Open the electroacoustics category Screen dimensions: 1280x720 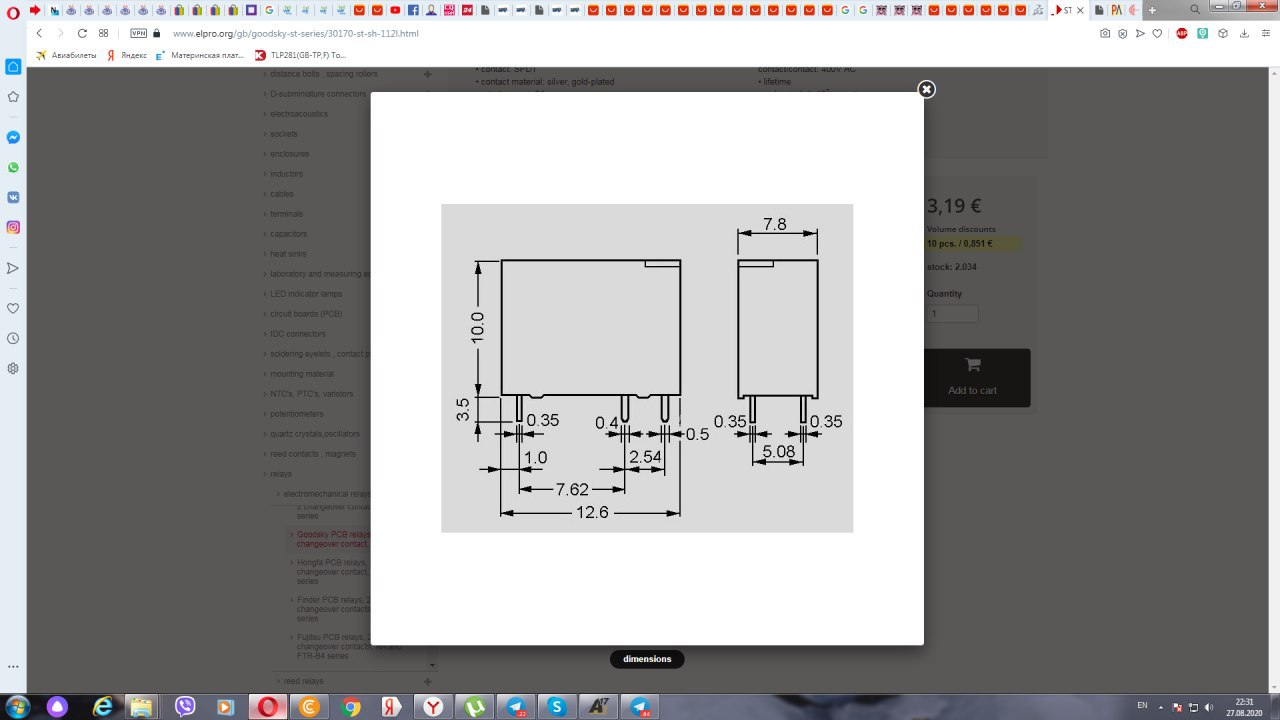coord(299,114)
